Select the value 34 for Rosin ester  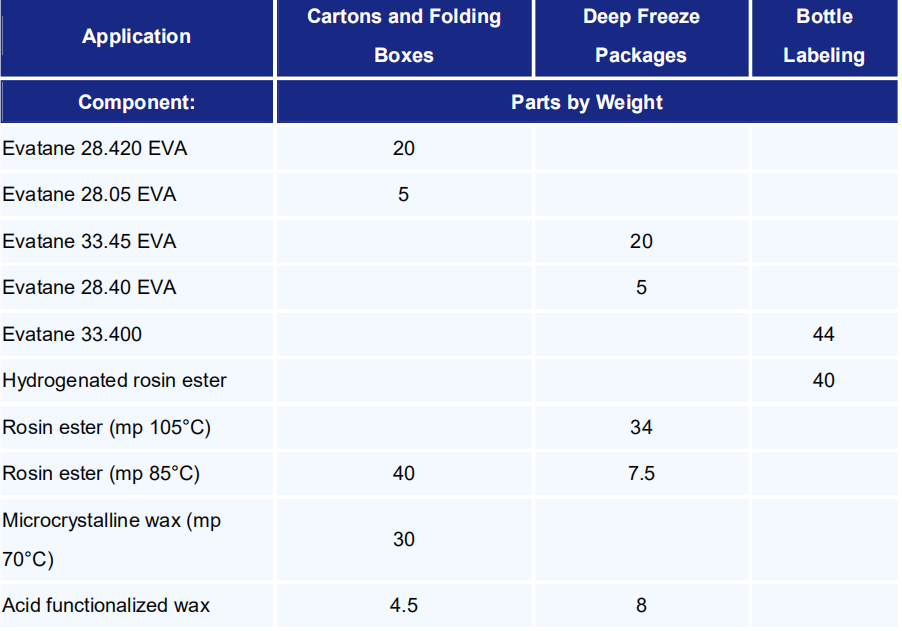coord(641,427)
